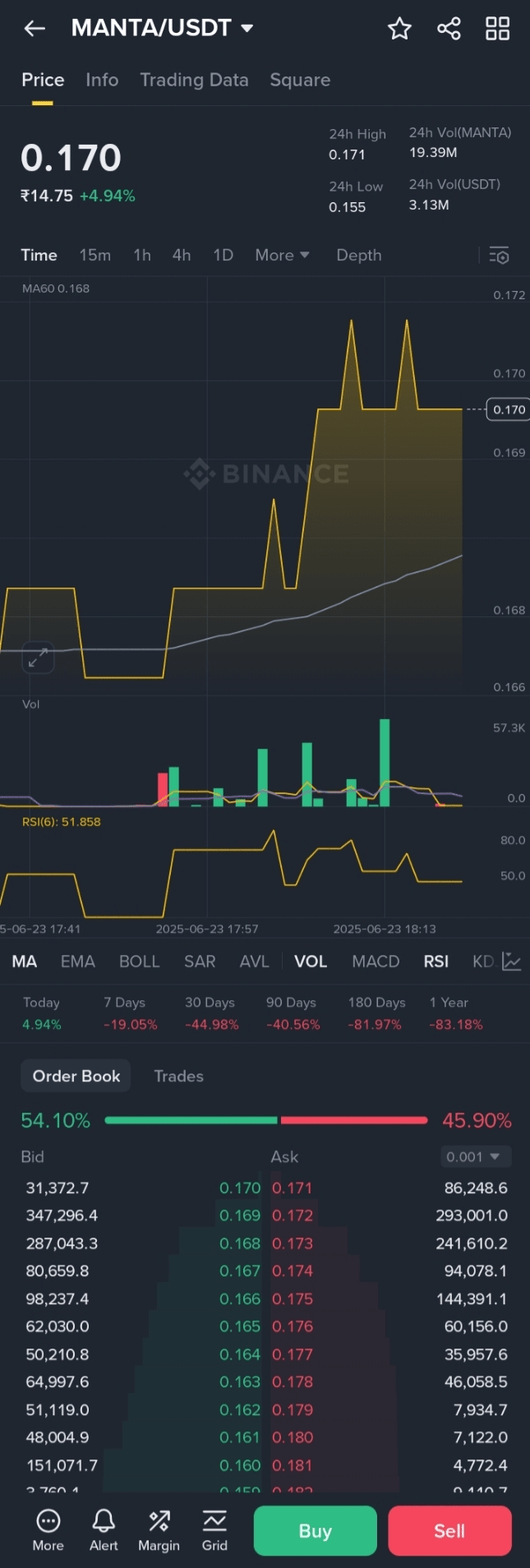Toggle the AVL indicator

coord(254,962)
